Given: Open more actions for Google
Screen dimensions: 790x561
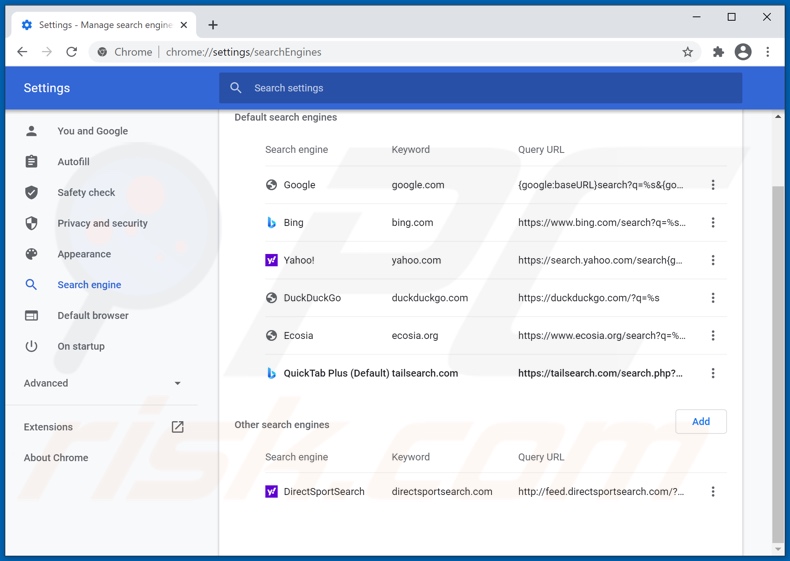Looking at the screenshot, I should 712,185.
